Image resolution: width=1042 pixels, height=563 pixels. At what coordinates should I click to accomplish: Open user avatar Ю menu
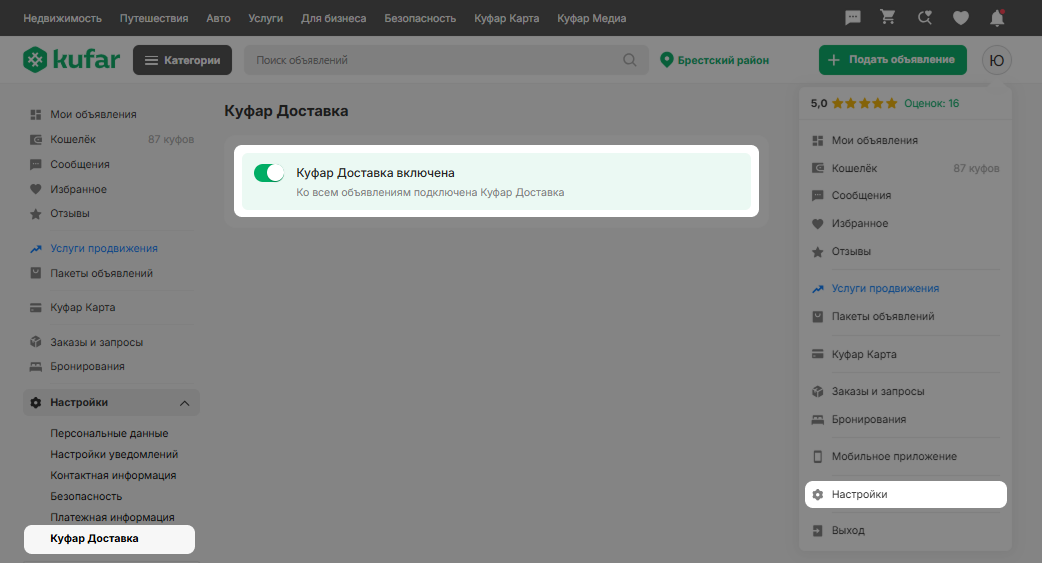pyautogui.click(x=997, y=60)
